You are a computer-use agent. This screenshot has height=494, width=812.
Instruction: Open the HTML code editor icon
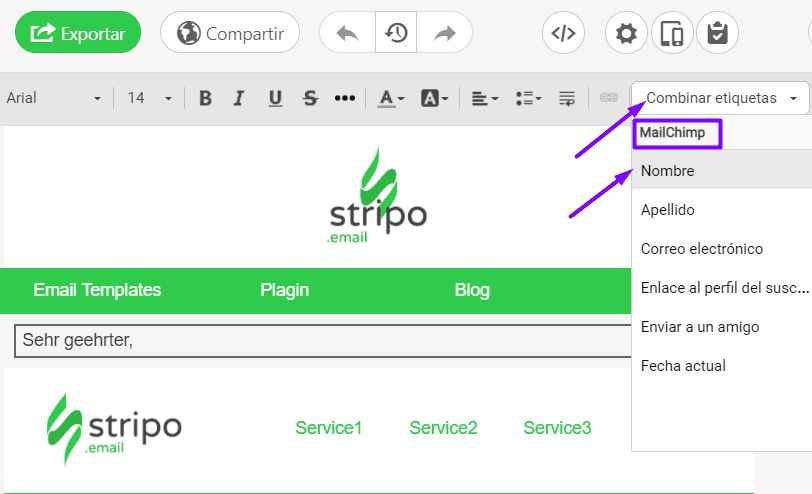tap(563, 33)
